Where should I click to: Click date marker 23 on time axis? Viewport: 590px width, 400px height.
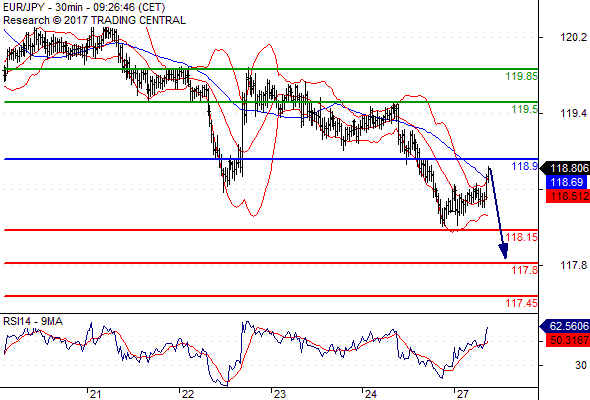point(280,394)
